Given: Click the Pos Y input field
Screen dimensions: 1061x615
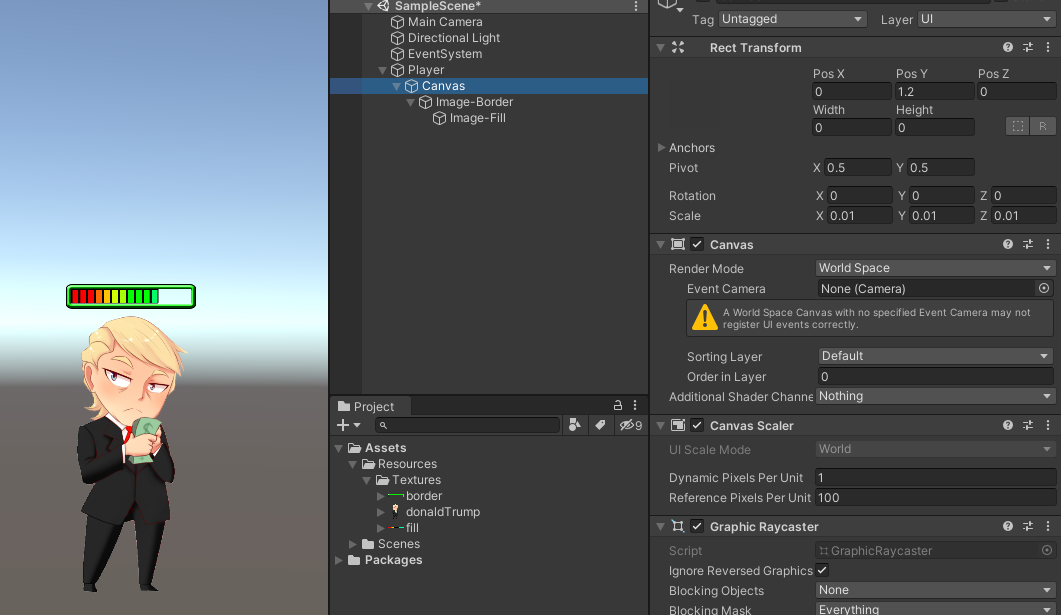Looking at the screenshot, I should click(934, 91).
